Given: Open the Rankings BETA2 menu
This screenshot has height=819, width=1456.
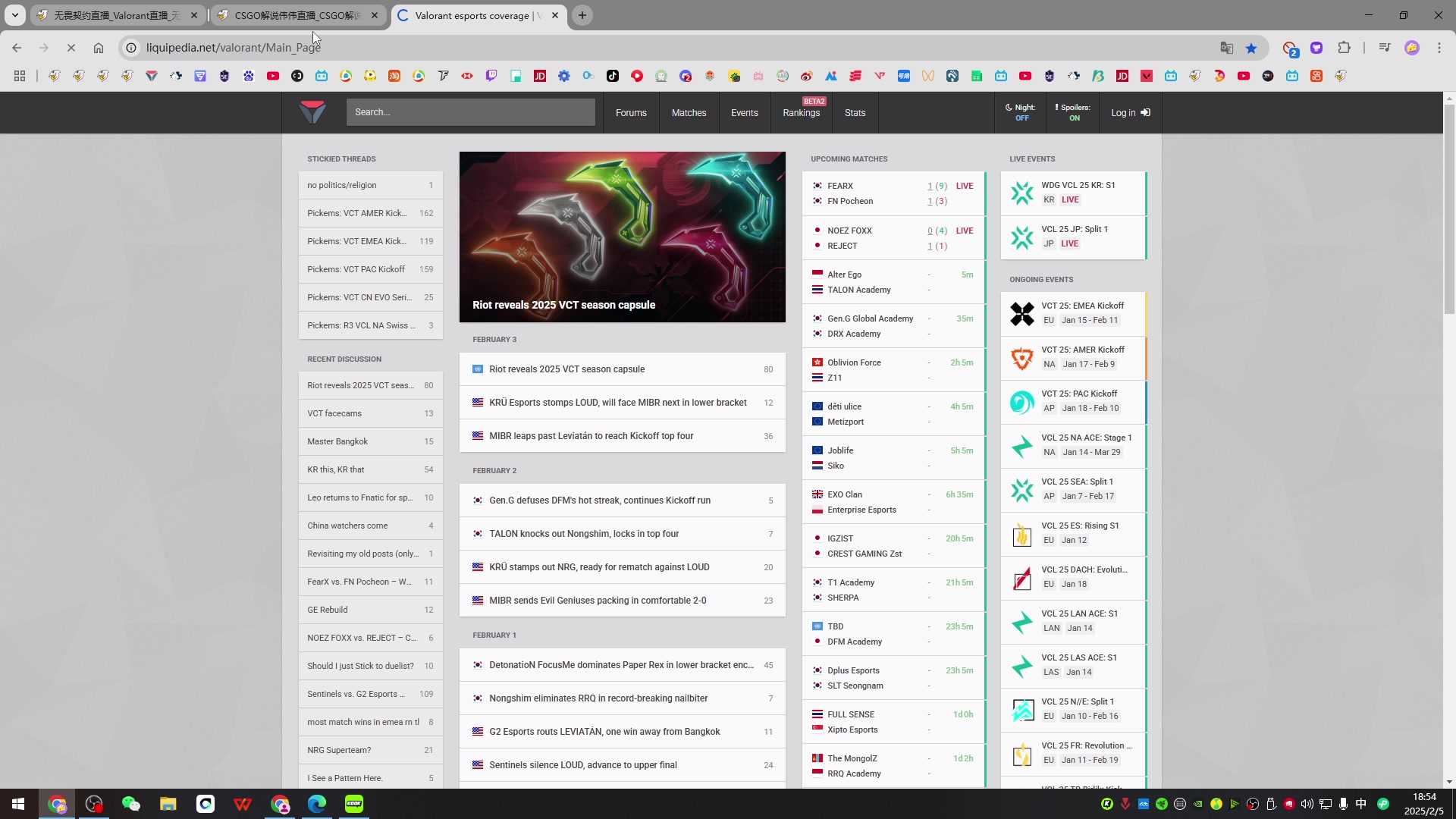Looking at the screenshot, I should tap(802, 113).
